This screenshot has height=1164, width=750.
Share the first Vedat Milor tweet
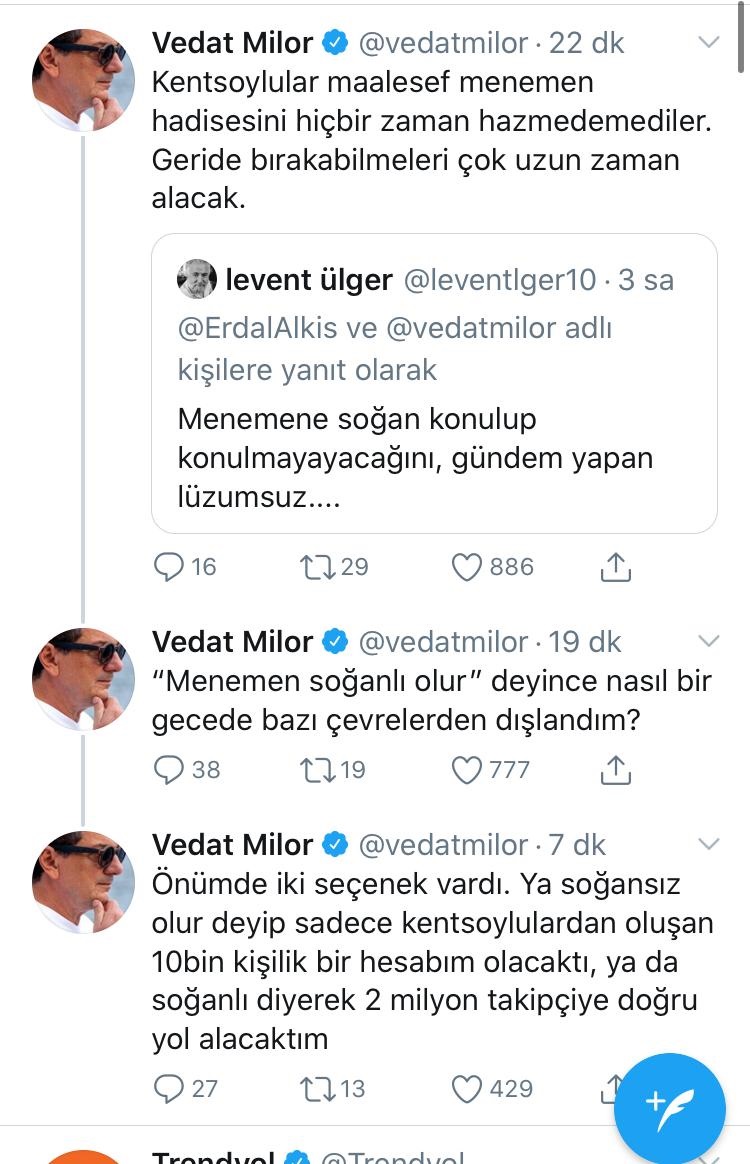[x=616, y=567]
